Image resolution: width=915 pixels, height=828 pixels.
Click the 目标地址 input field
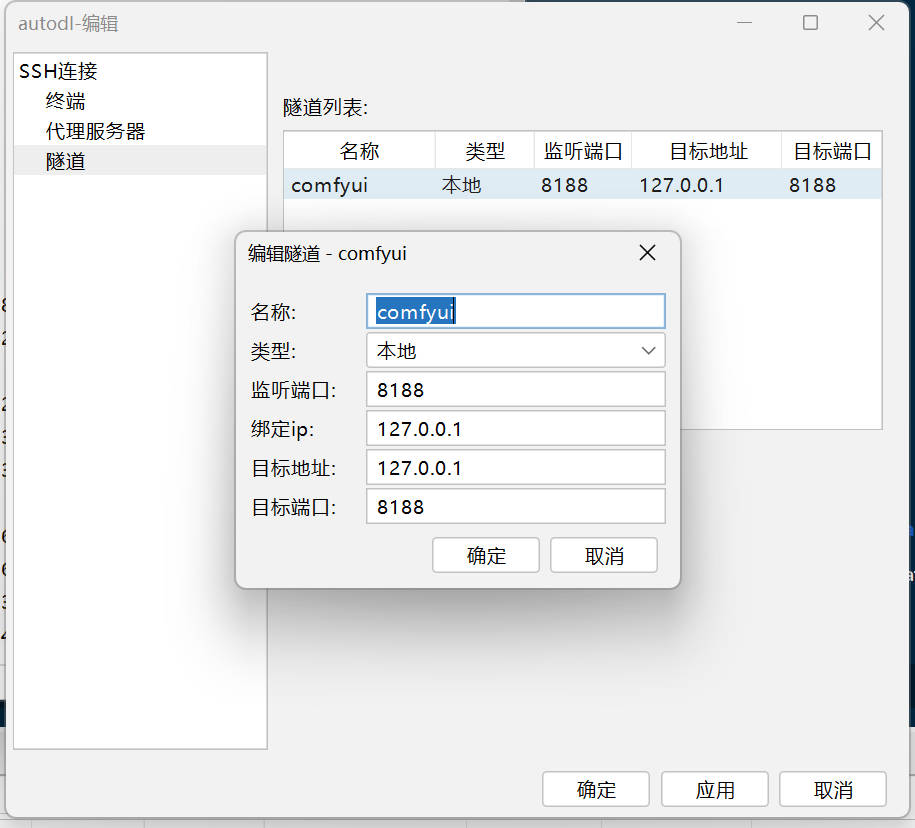516,468
